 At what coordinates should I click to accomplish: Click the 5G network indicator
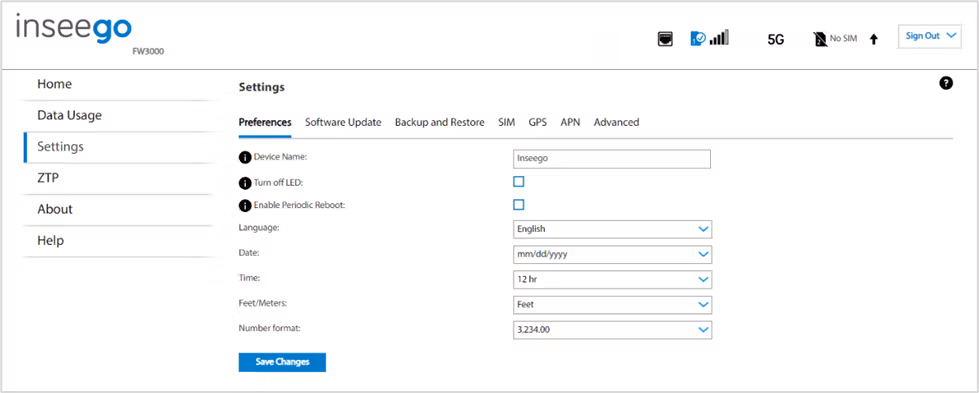pos(775,39)
